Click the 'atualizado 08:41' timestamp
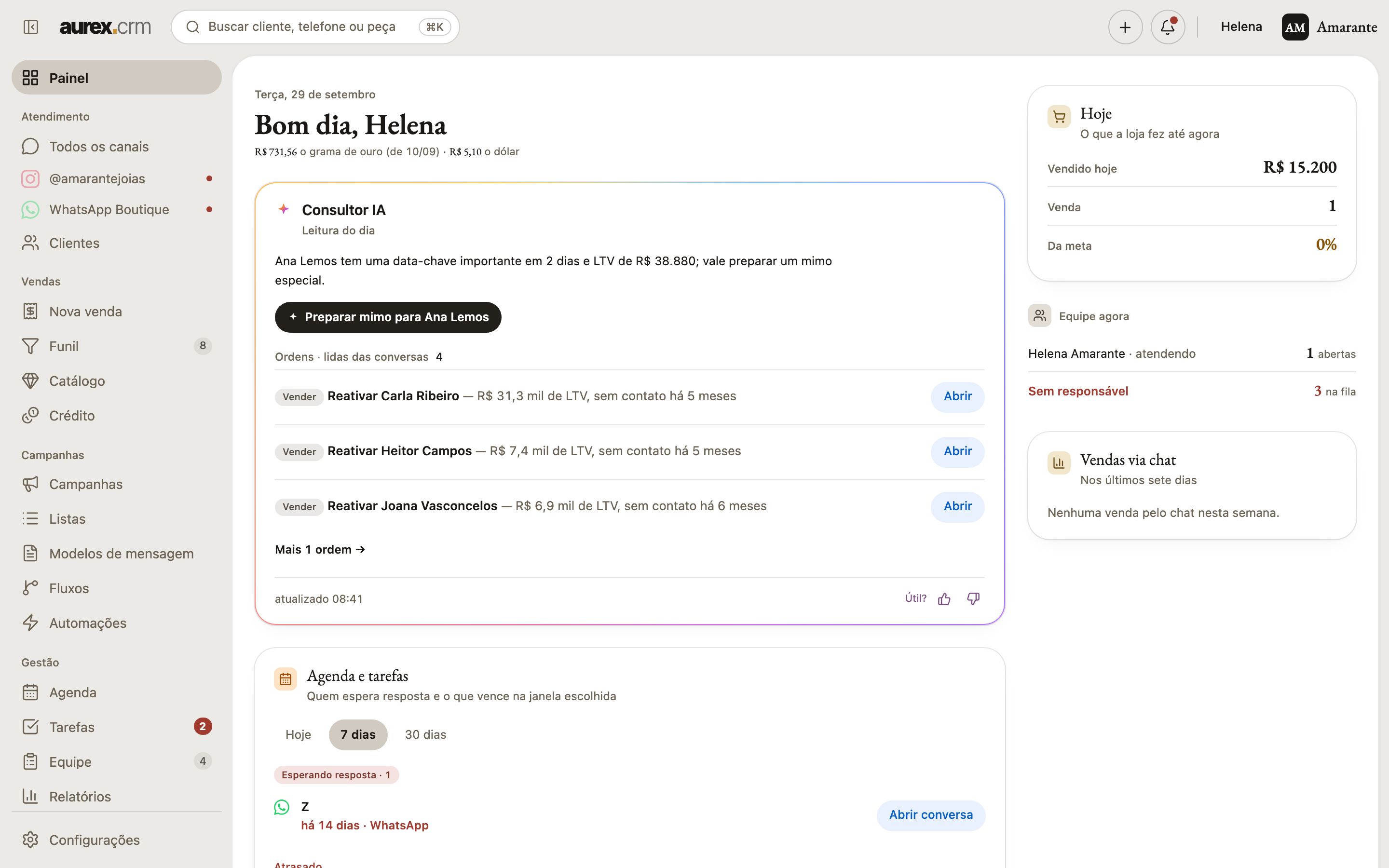 pyautogui.click(x=319, y=599)
